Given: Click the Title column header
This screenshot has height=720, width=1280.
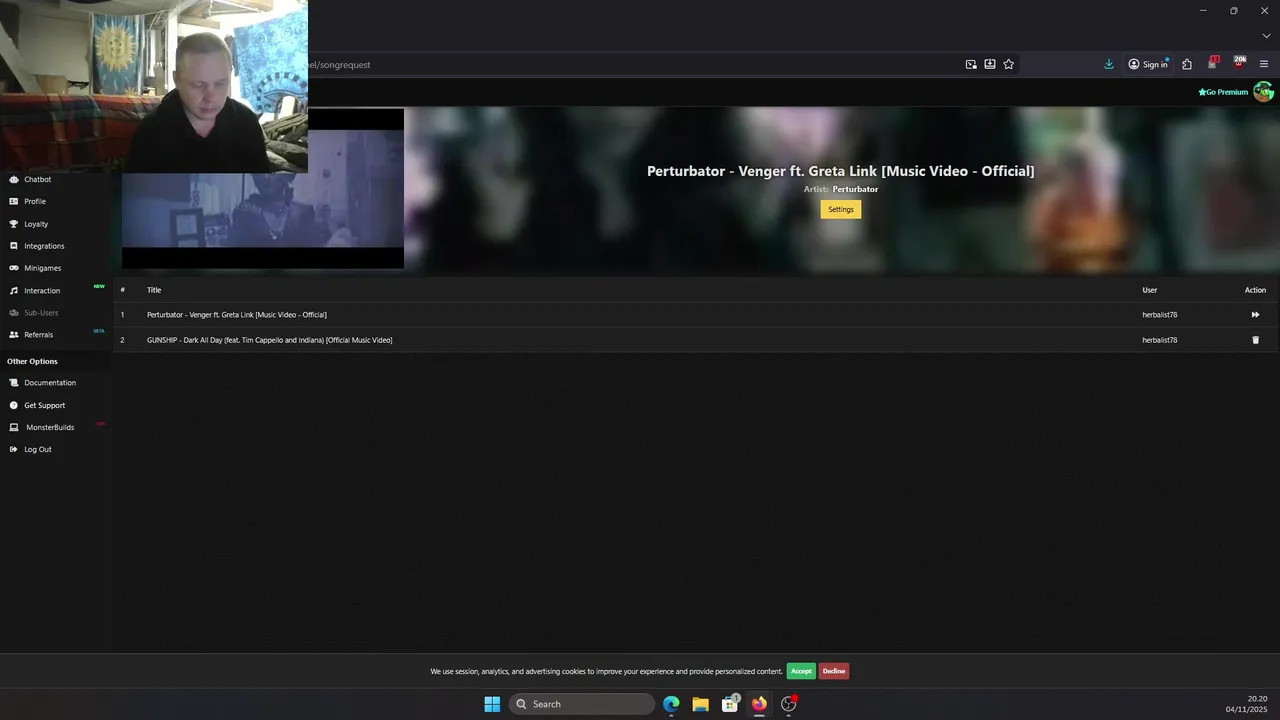Looking at the screenshot, I should point(154,290).
